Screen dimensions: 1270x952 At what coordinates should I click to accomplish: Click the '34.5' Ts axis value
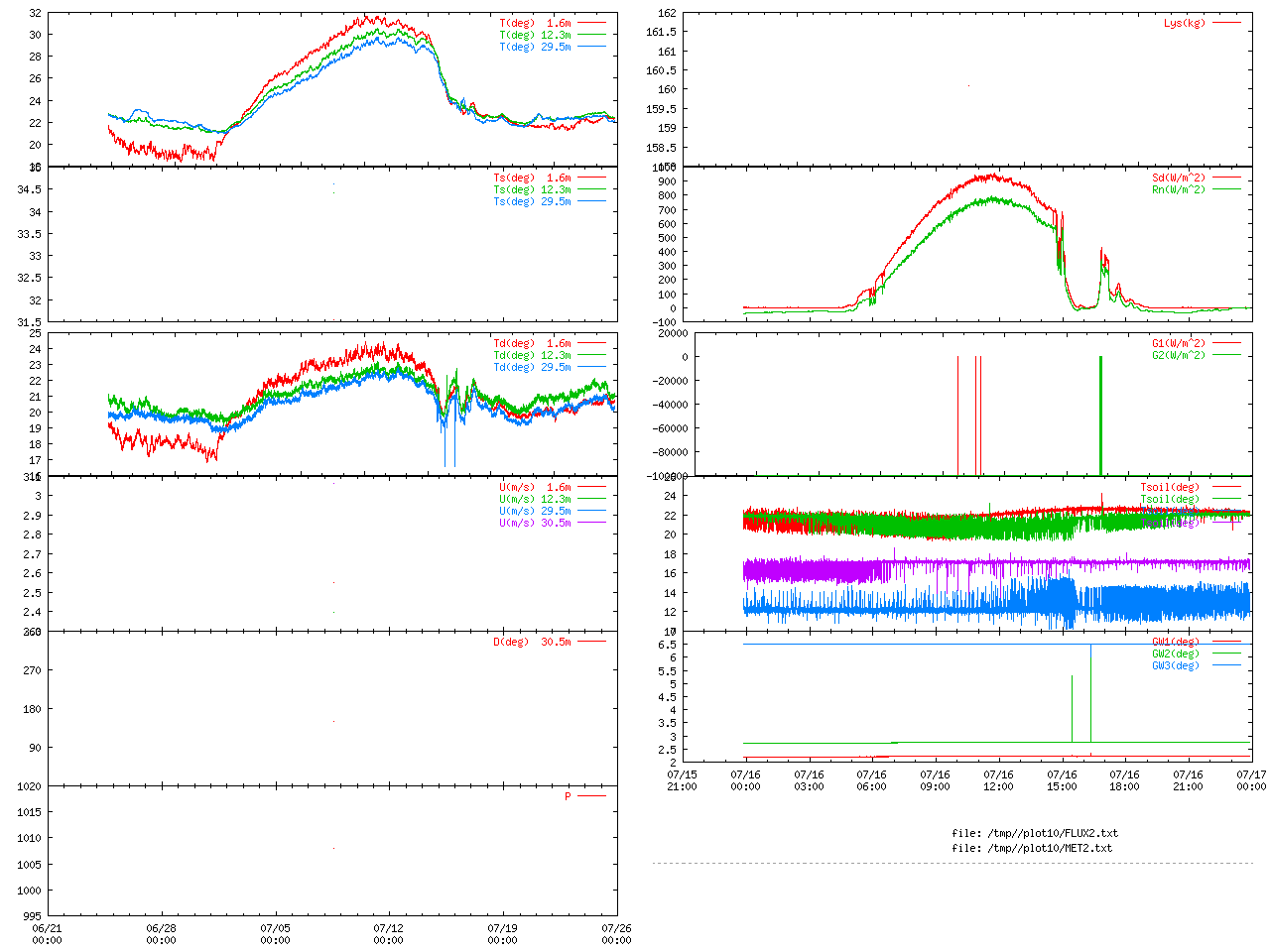[x=30, y=190]
